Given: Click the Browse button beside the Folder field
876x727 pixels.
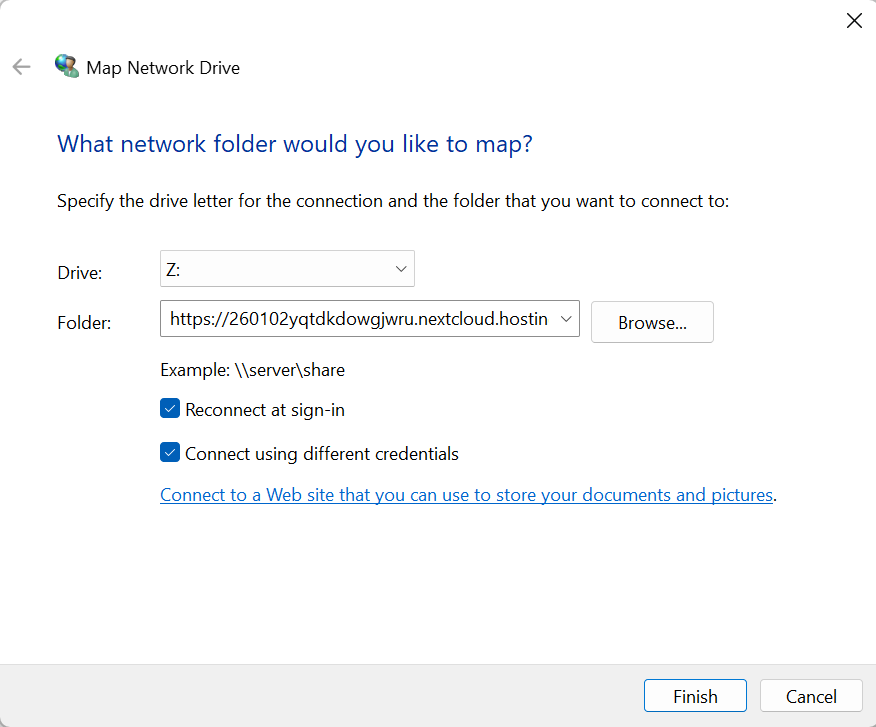Looking at the screenshot, I should (652, 321).
